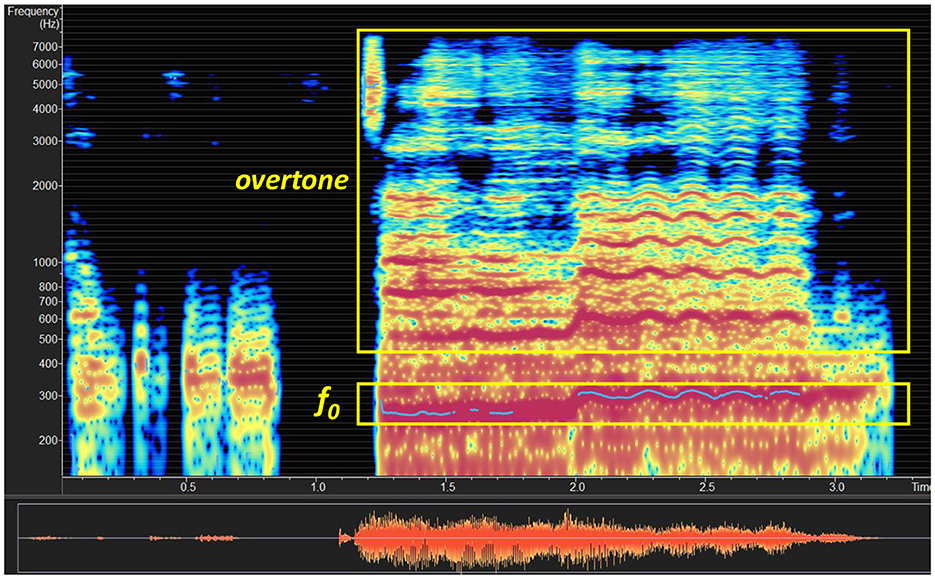Select the 1.0 mark on the time axis

pos(318,487)
